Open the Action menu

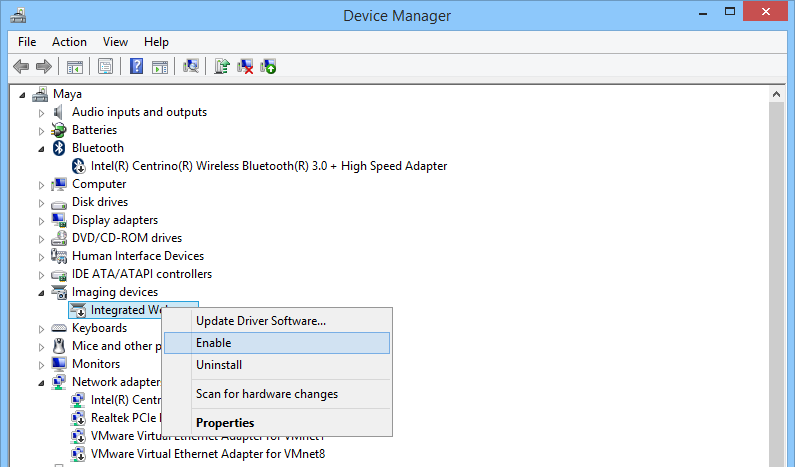(69, 42)
